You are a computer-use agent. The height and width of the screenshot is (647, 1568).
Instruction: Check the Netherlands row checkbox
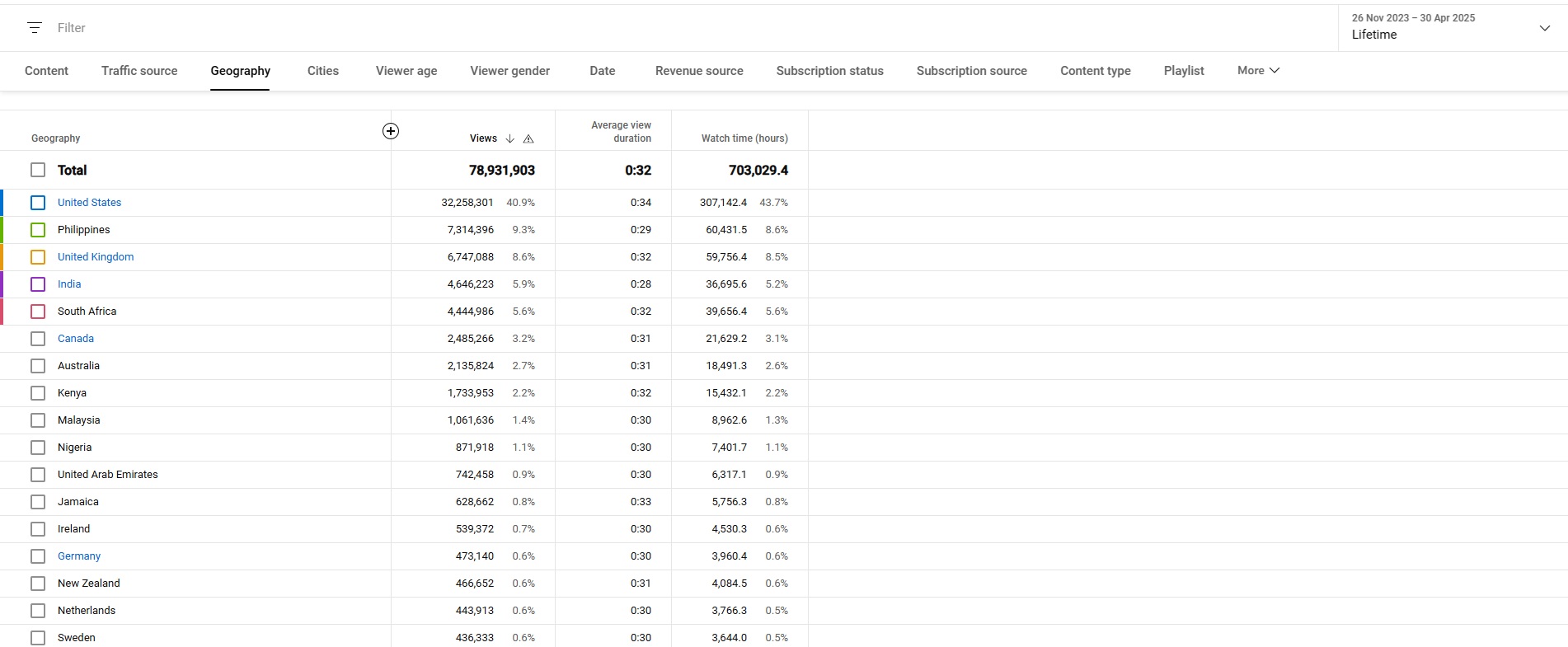click(x=38, y=611)
